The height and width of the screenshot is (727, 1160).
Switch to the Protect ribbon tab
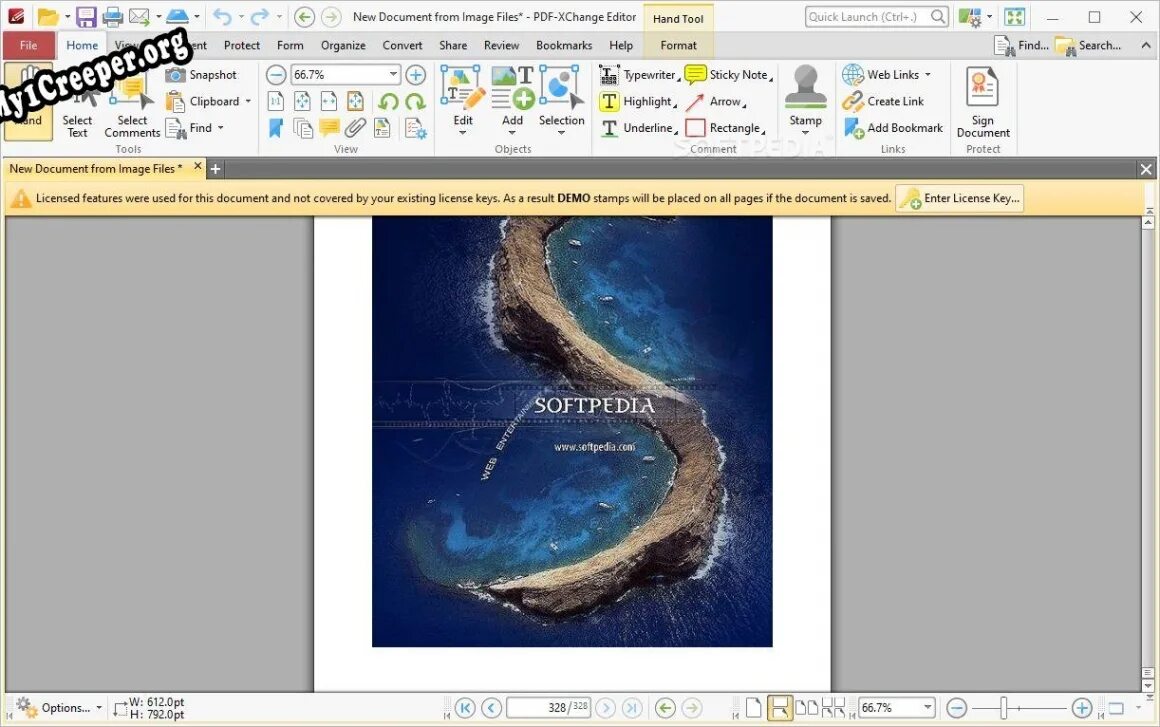click(242, 45)
